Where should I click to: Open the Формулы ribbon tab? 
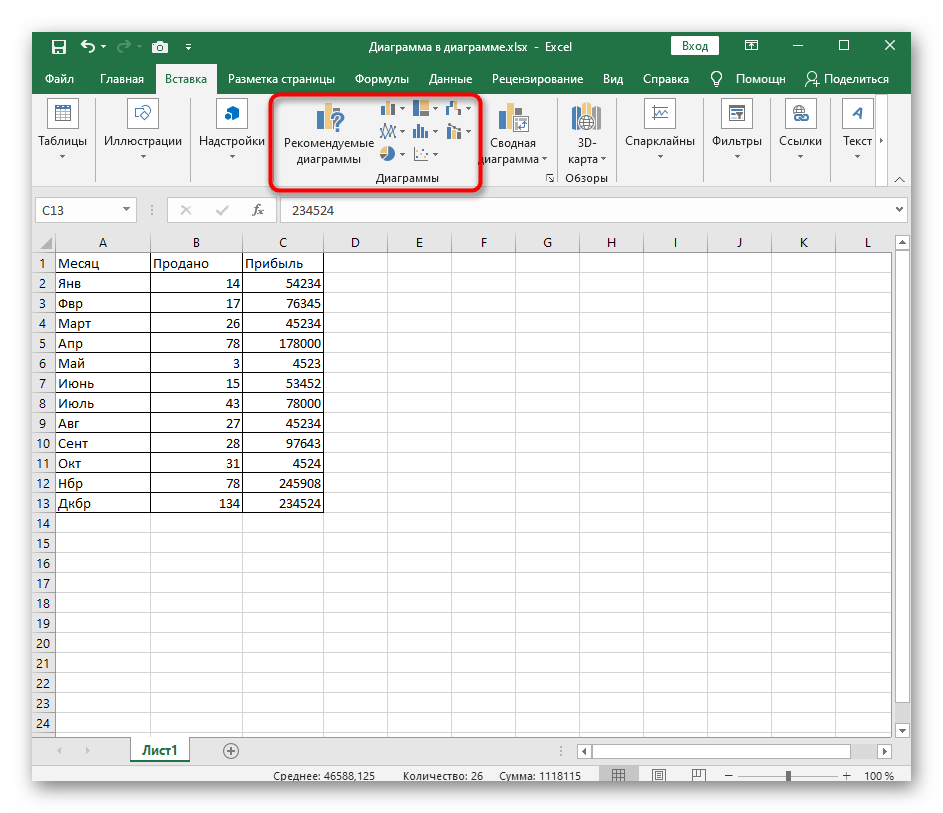pyautogui.click(x=381, y=79)
